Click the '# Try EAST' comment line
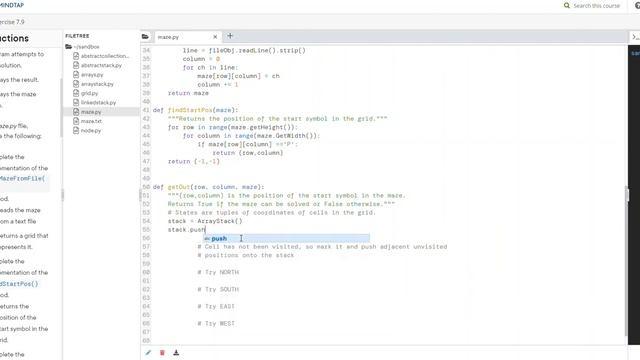Image resolution: width=640 pixels, height=360 pixels. tap(216, 307)
